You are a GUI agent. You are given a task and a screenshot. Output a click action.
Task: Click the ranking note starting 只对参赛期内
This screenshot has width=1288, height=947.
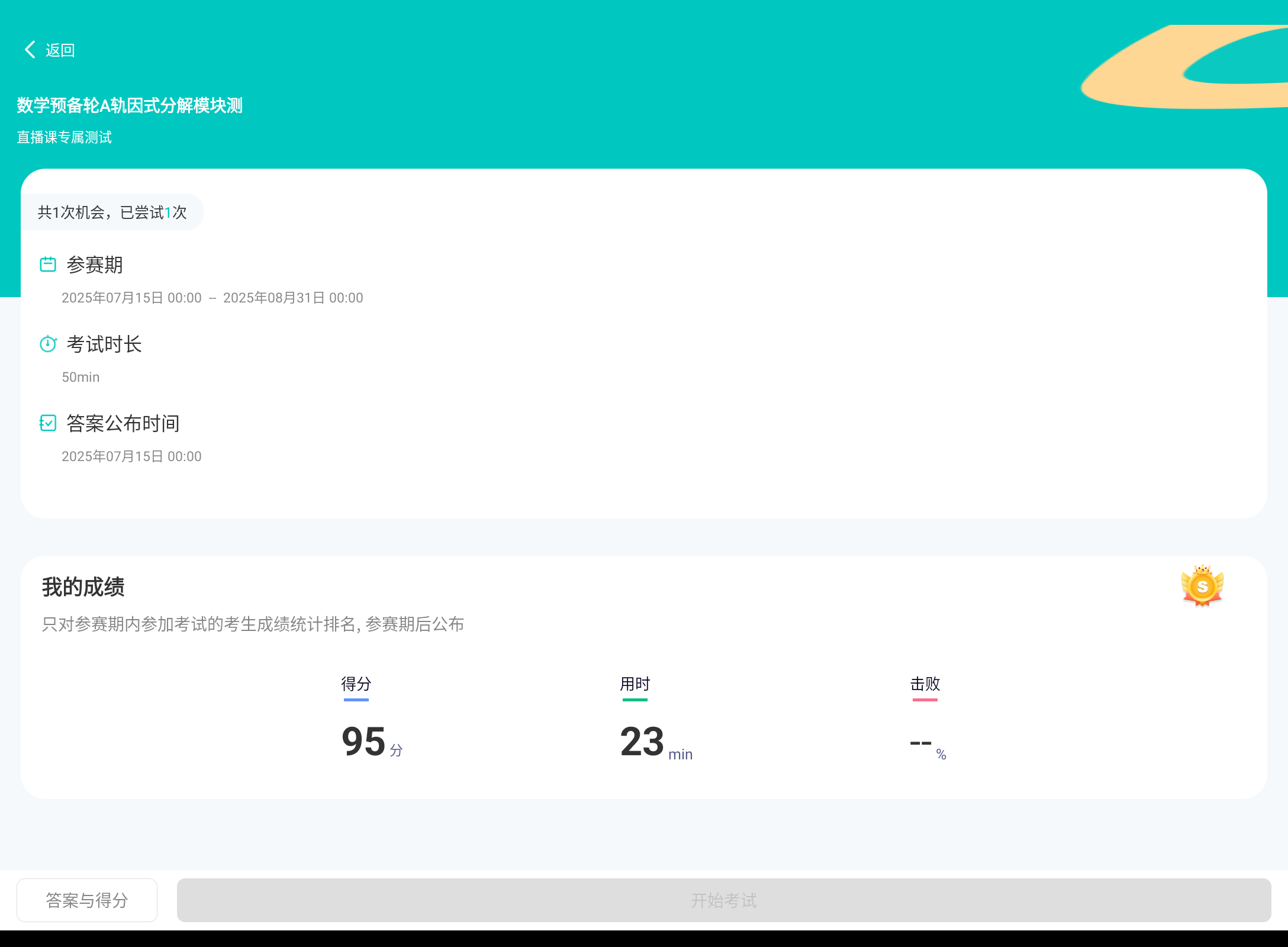click(253, 624)
